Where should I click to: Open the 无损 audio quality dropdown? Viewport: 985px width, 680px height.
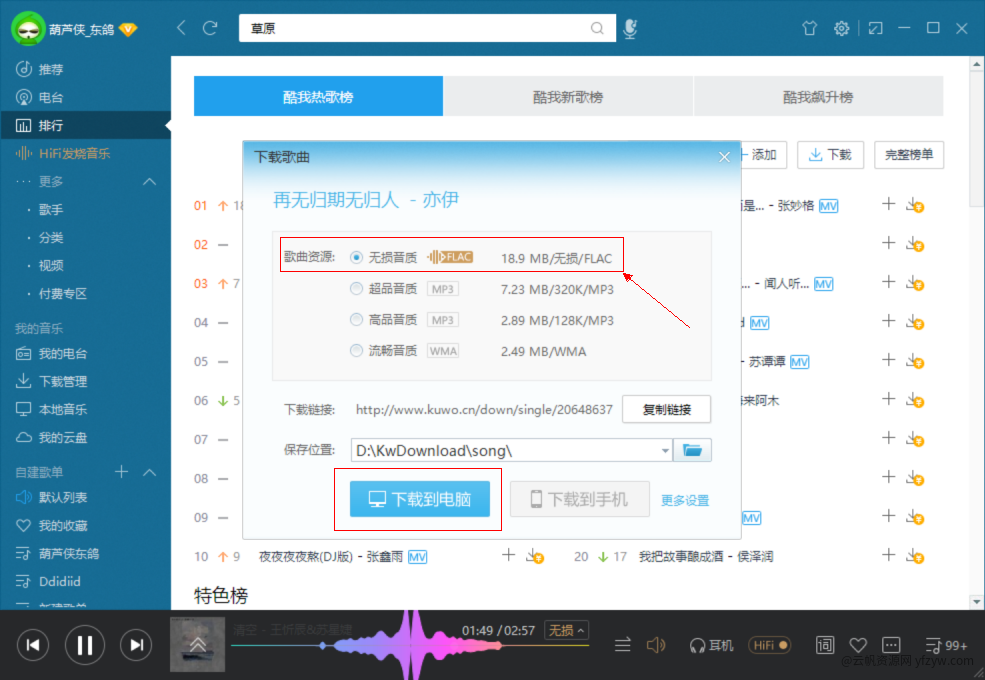click(x=566, y=630)
